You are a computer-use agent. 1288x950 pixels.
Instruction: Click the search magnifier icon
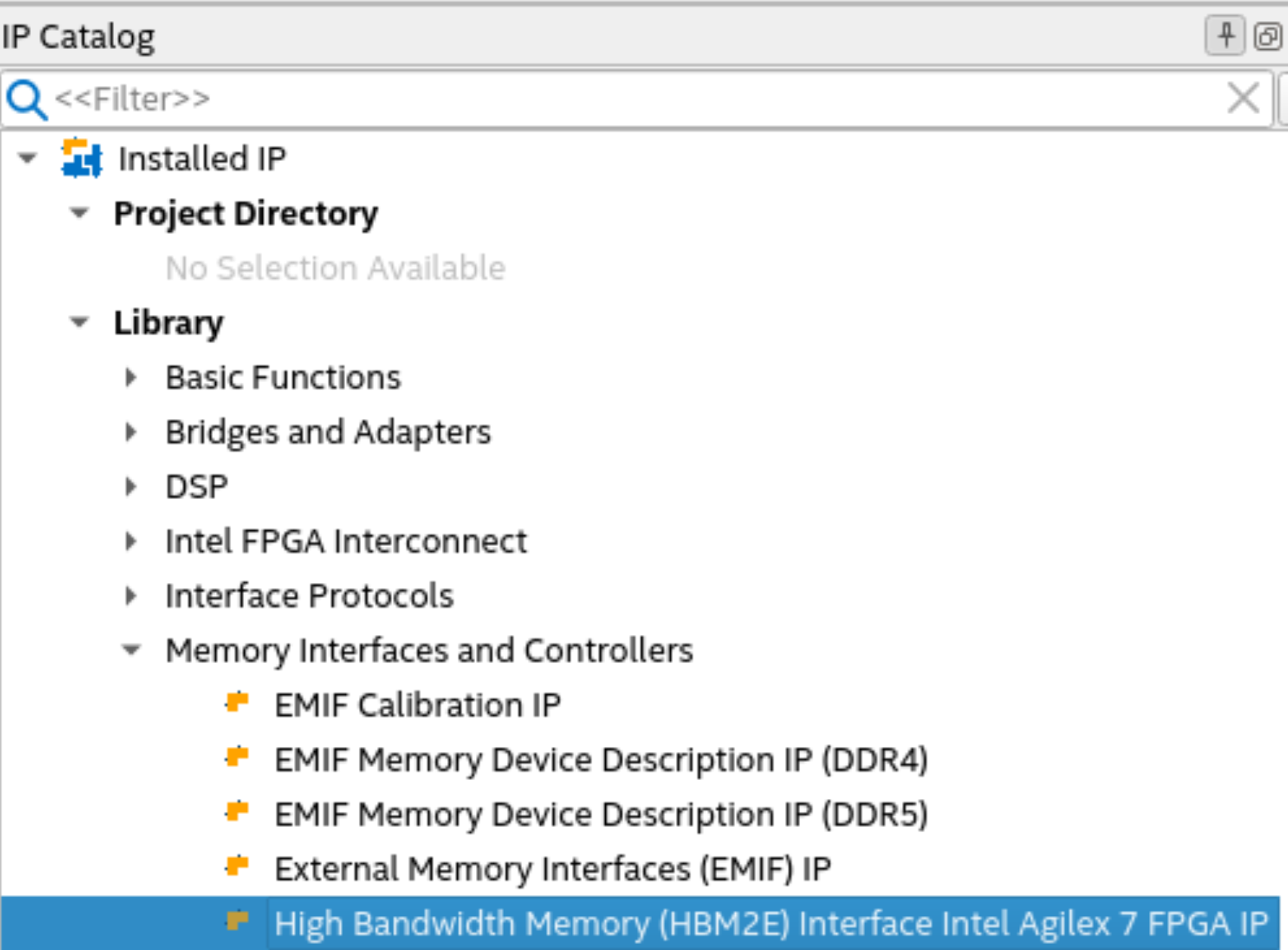27,100
